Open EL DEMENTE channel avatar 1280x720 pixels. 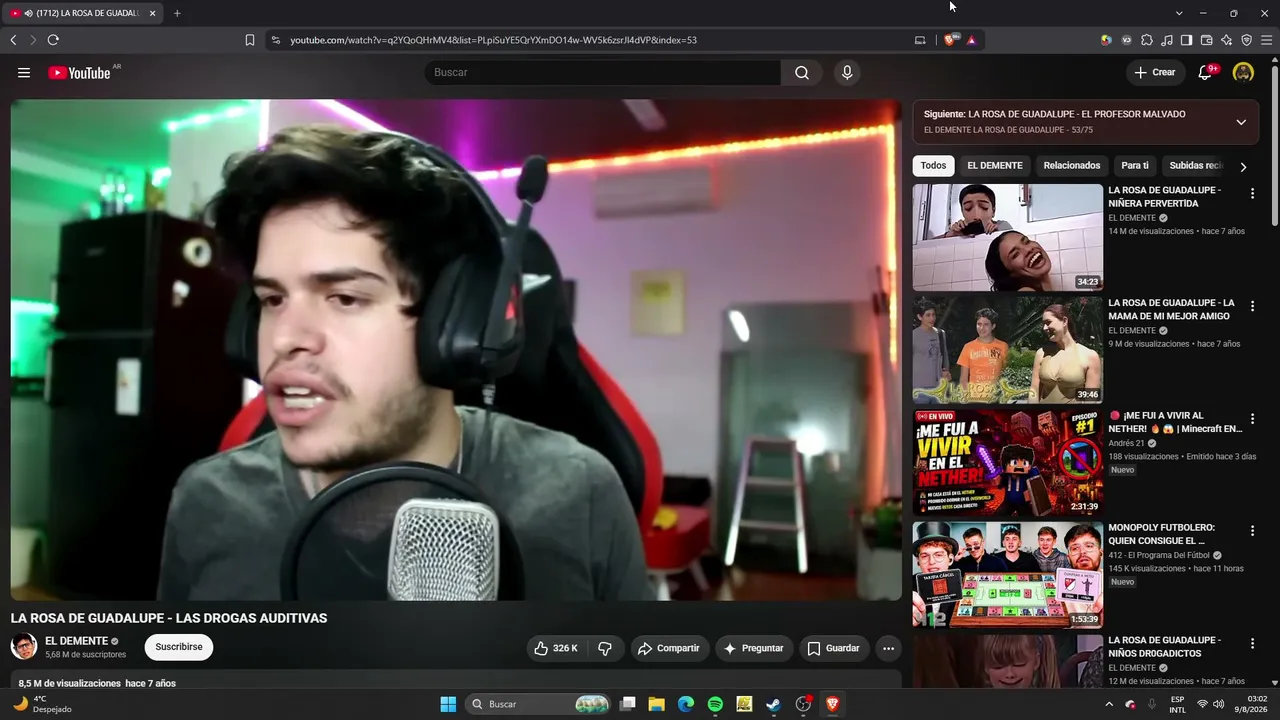click(24, 646)
